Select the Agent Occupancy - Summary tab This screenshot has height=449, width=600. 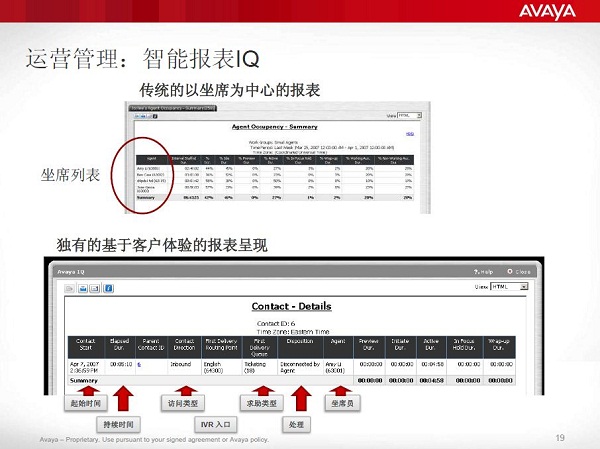[x=173, y=108]
